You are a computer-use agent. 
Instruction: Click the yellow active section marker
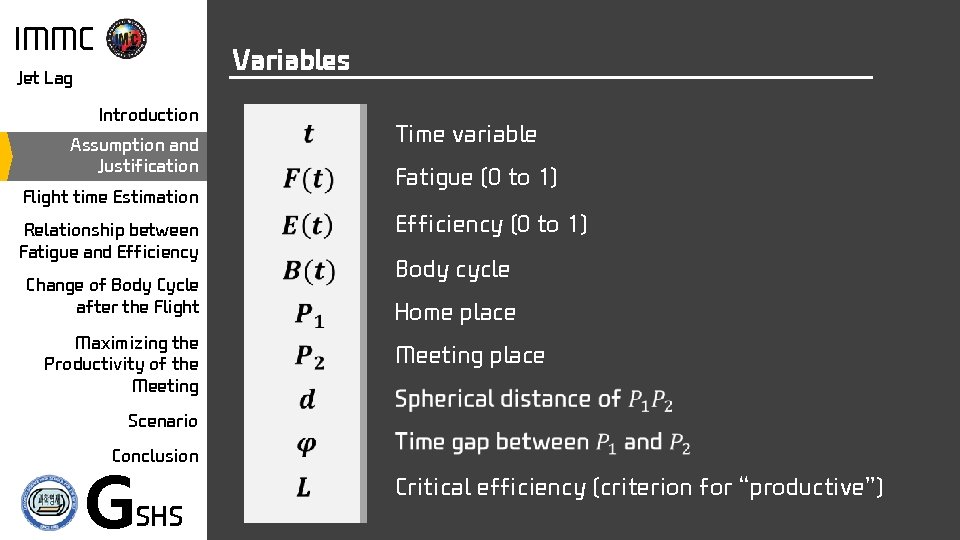click(5, 156)
